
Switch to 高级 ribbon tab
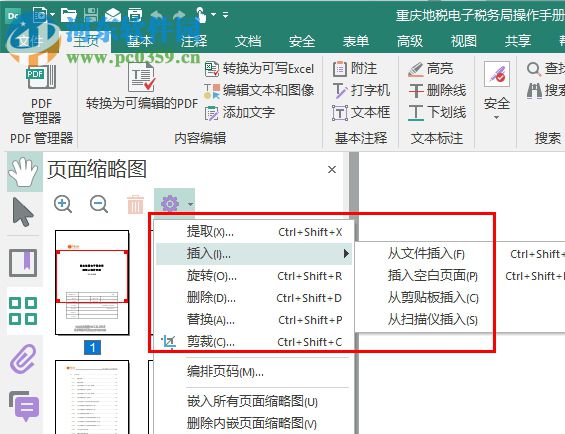(x=410, y=41)
